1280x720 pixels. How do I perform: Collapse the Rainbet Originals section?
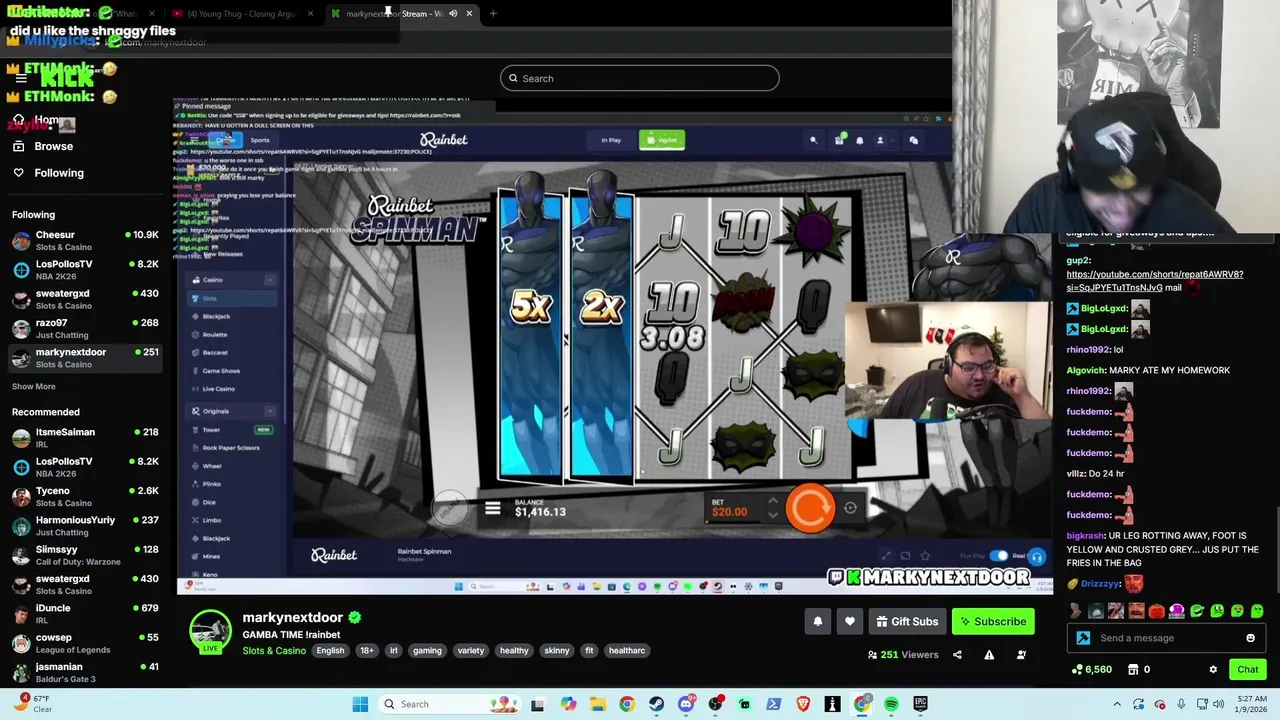point(269,411)
